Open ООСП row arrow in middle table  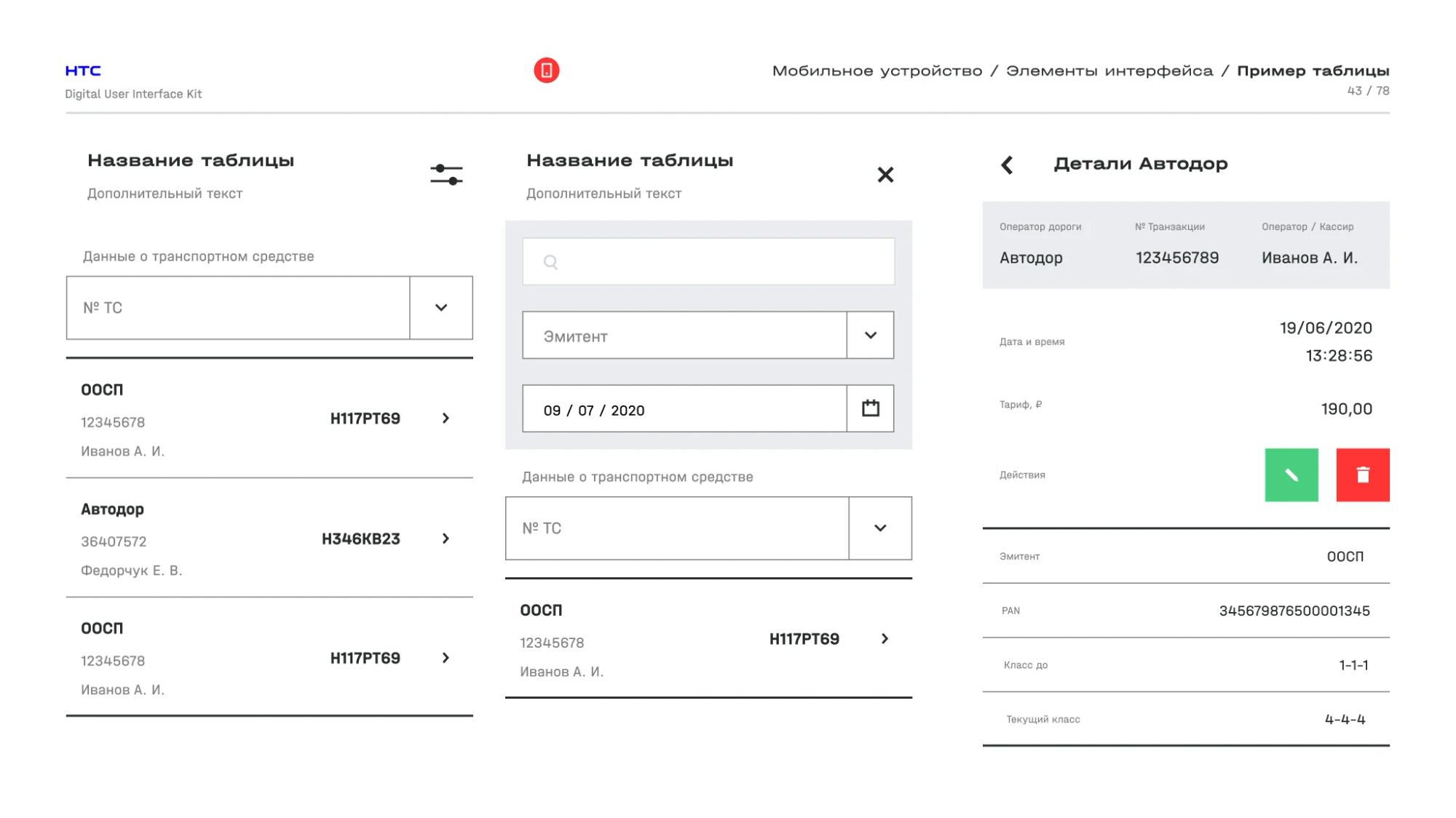click(885, 639)
